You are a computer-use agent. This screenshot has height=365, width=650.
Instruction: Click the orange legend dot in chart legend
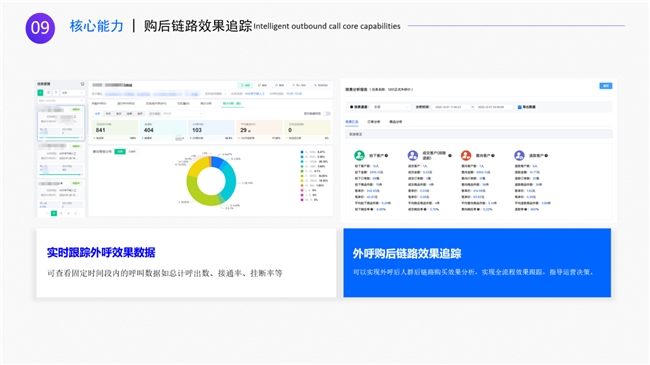[302, 185]
